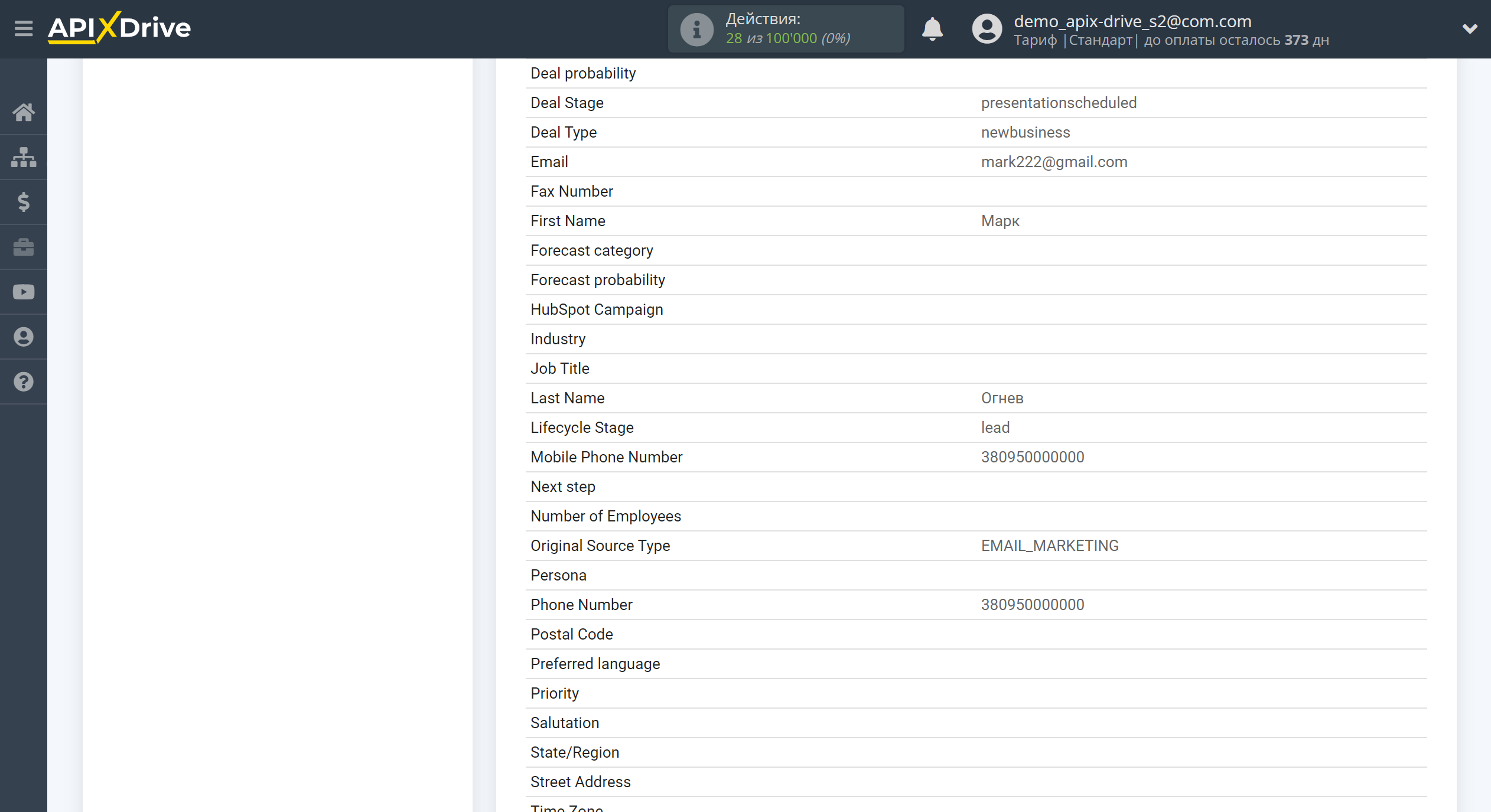The width and height of the screenshot is (1491, 812).
Task: Click the Forecast probability row
Action: 976,280
